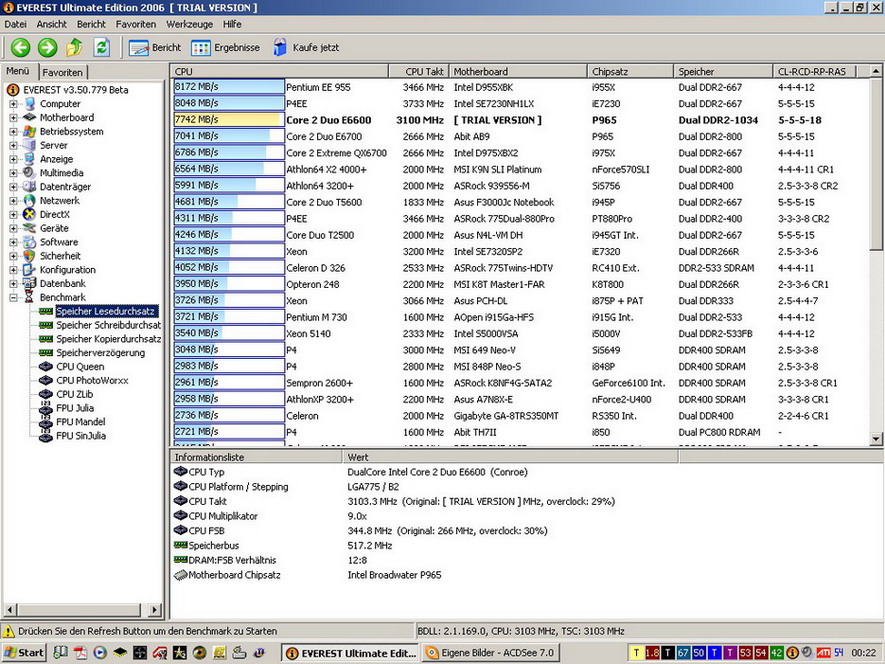Screen dimensions: 885x664
Task: Expand the Motherboard tree node
Action: [x=14, y=118]
